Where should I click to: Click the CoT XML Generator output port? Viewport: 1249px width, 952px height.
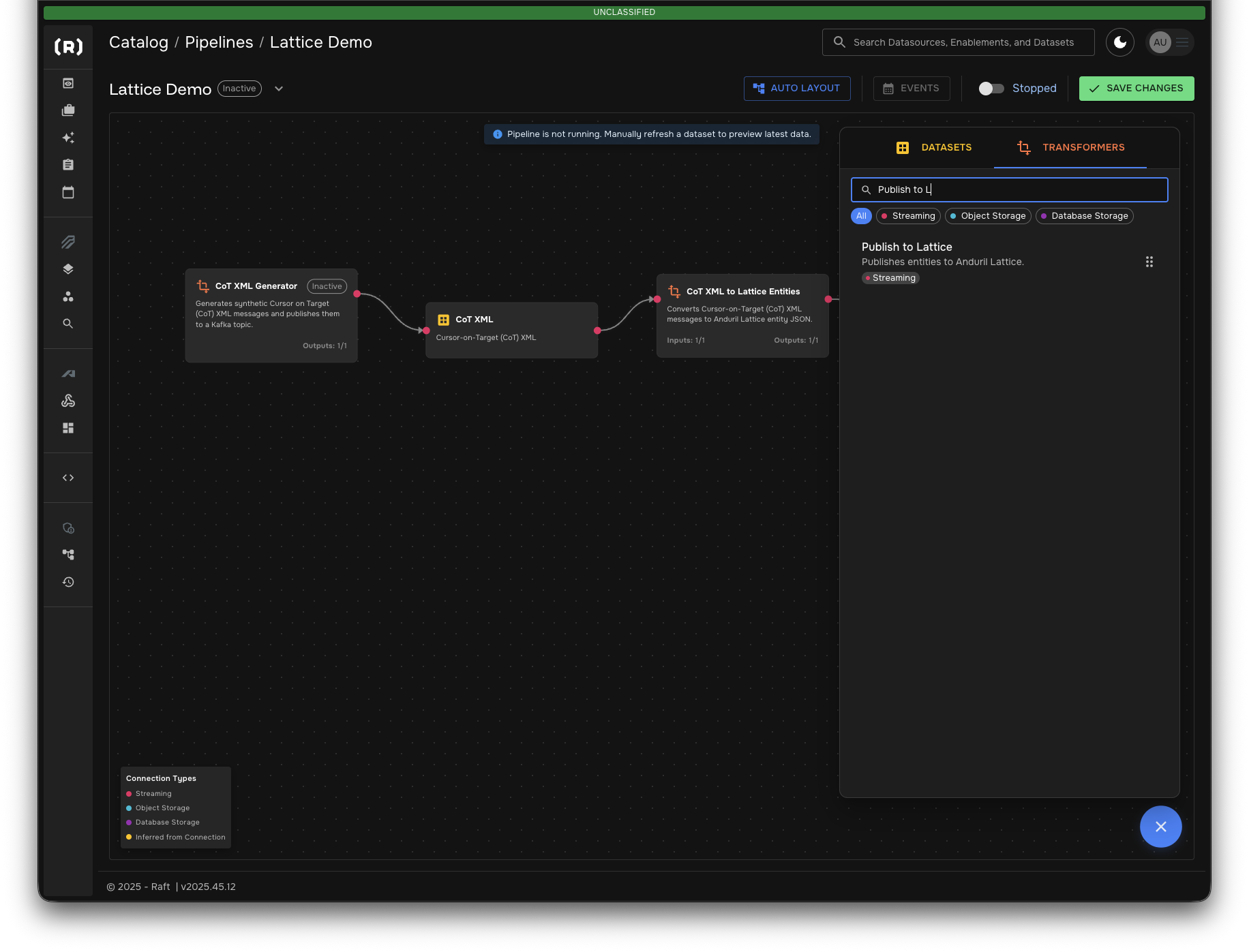click(x=357, y=294)
